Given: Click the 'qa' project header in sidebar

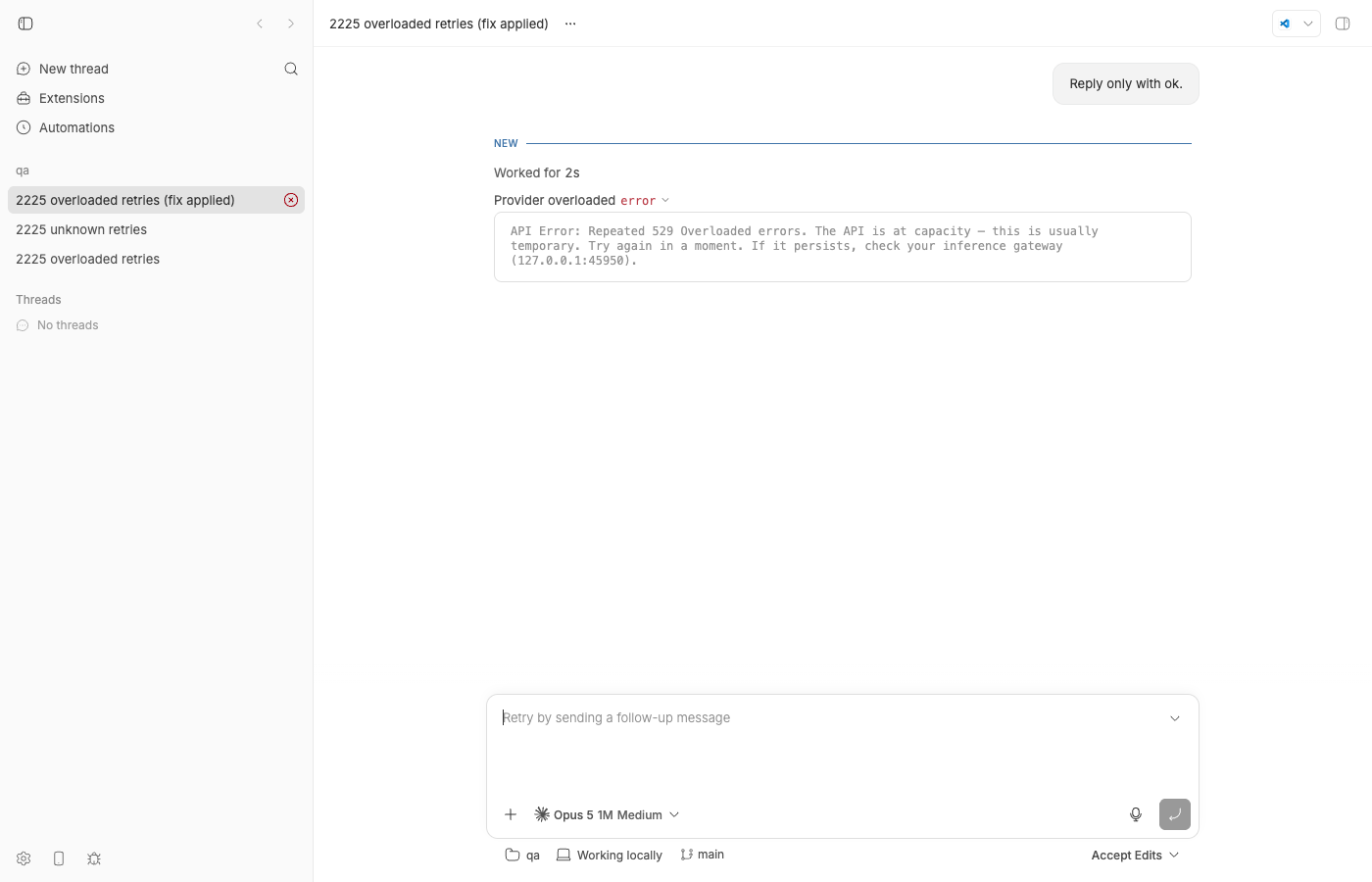Looking at the screenshot, I should point(23,171).
